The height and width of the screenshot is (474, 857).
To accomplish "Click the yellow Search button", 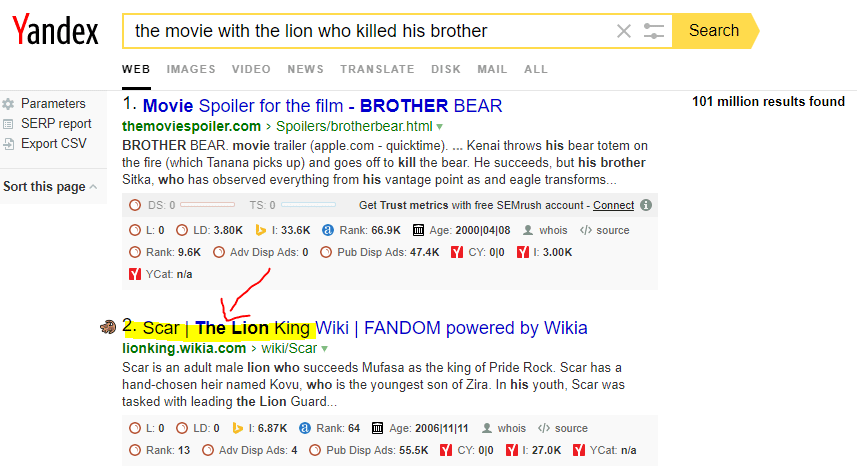I will click(x=715, y=31).
